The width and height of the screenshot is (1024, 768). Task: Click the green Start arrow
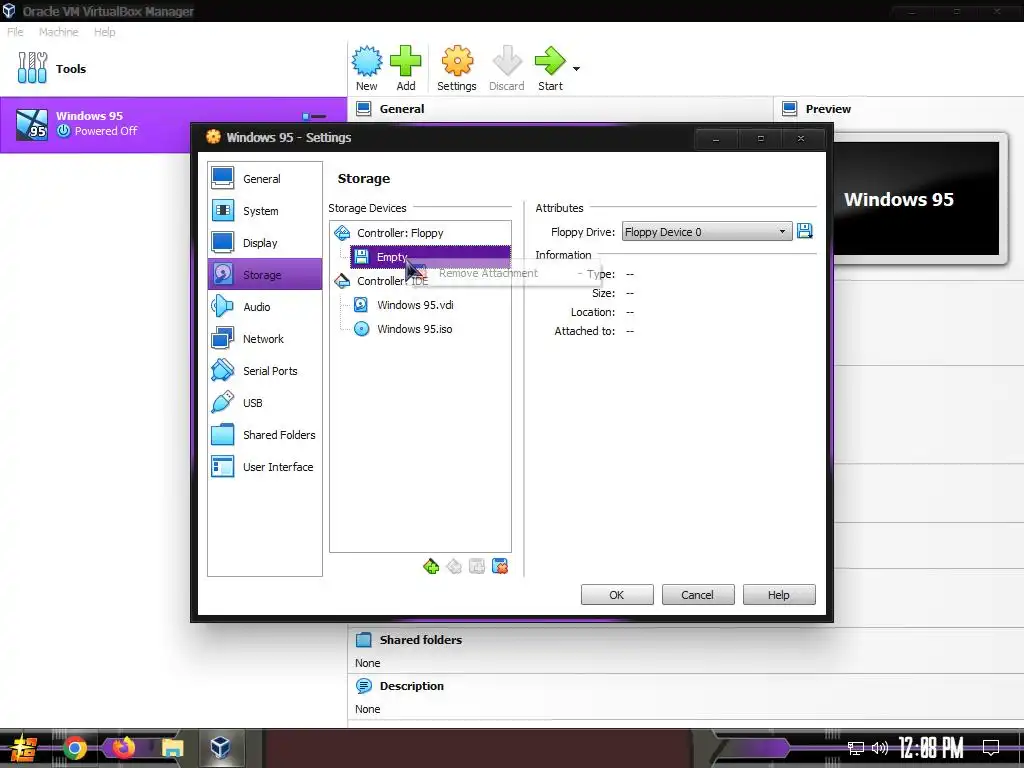550,69
